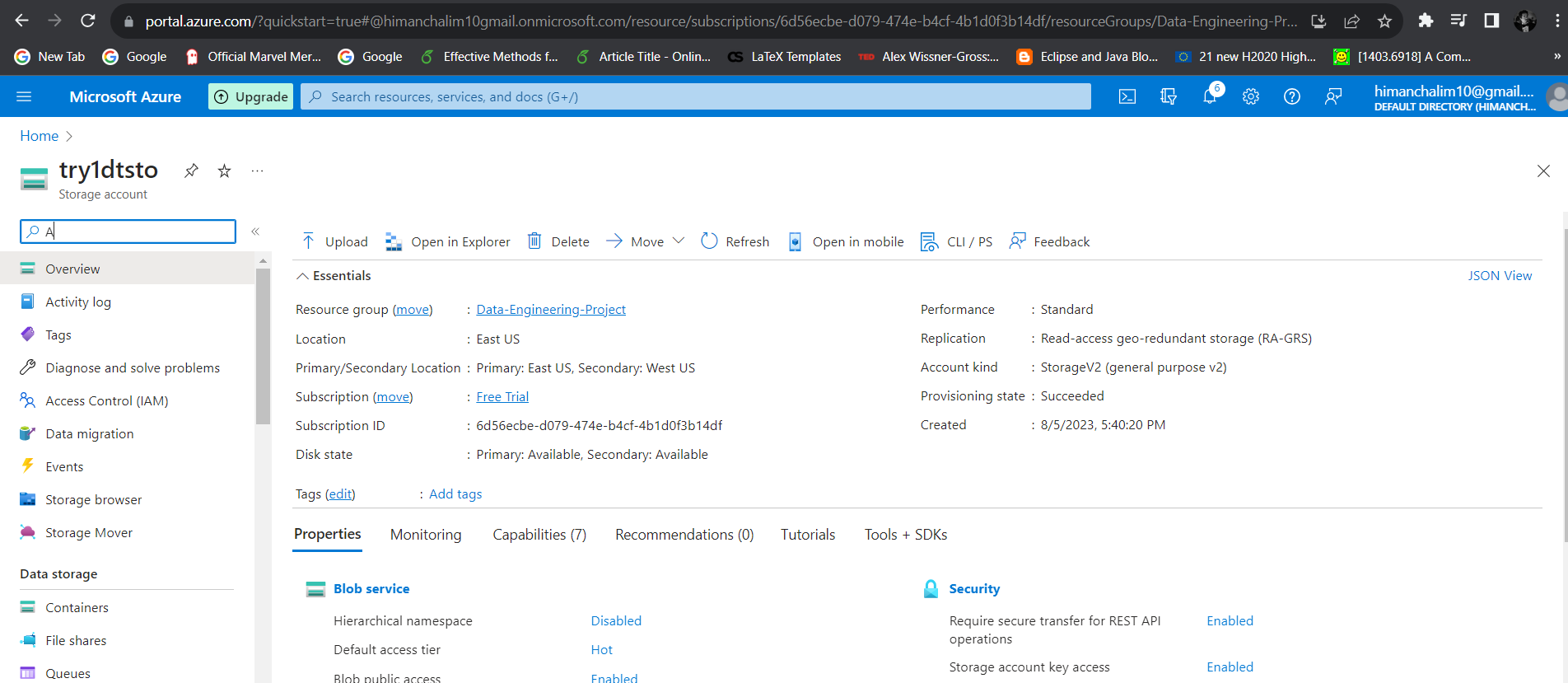This screenshot has height=683, width=1568.
Task: Click move link next to Subscription
Action: pyautogui.click(x=393, y=397)
